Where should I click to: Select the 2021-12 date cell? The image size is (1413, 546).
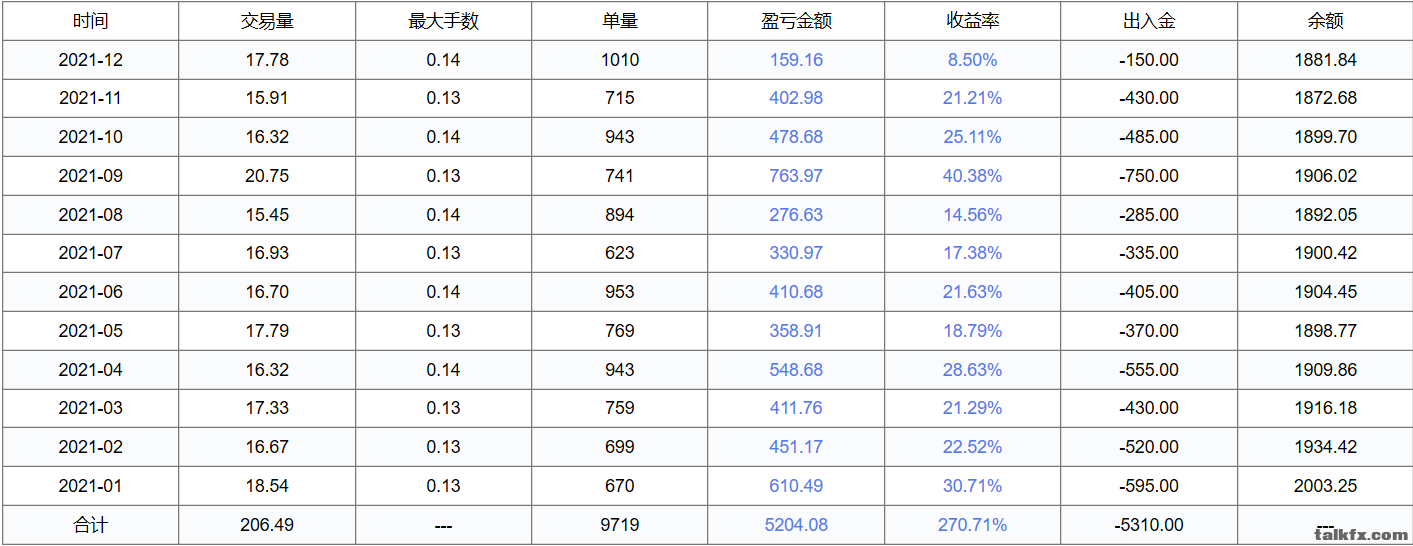91,60
